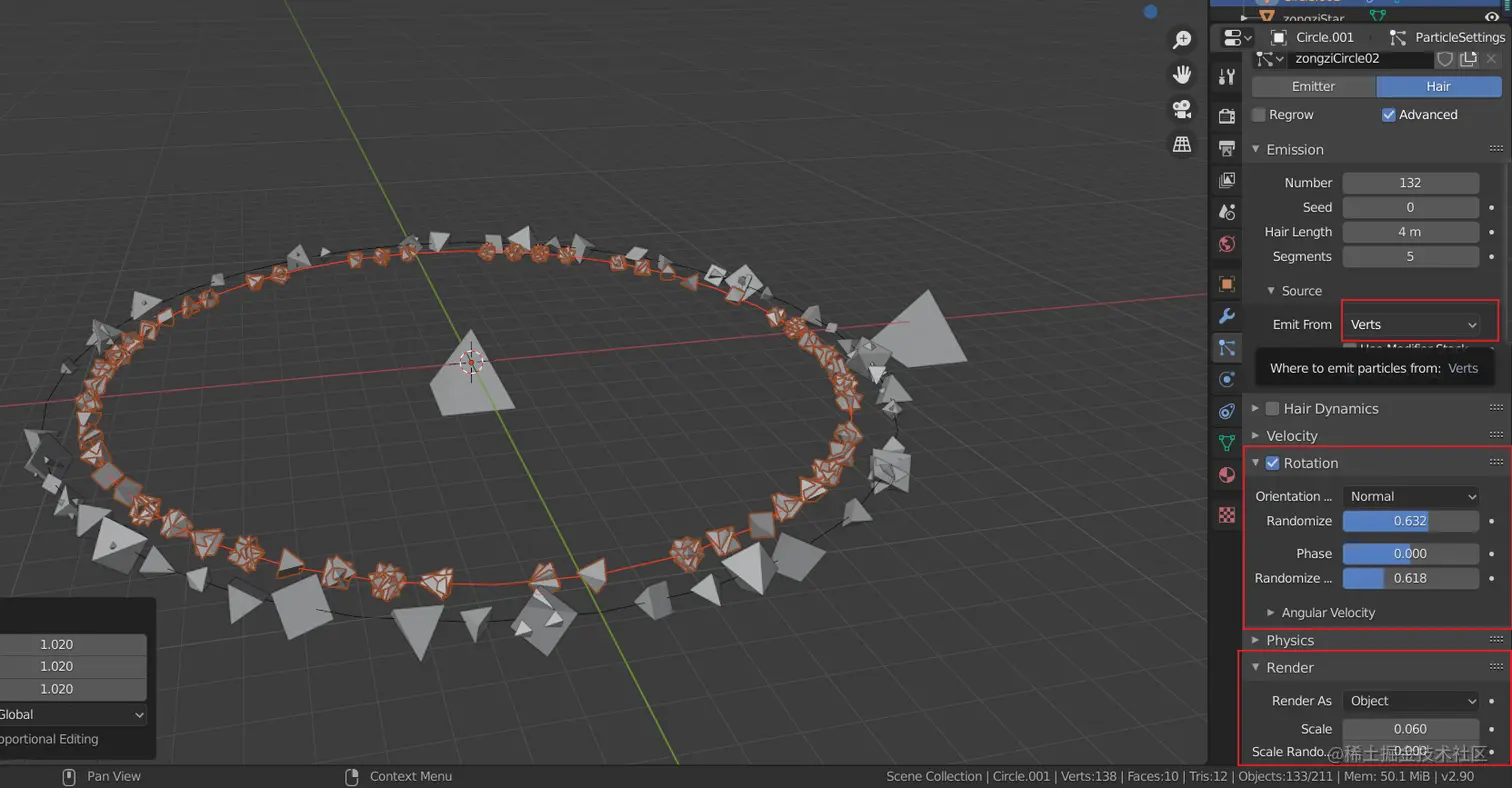The width and height of the screenshot is (1512, 788).
Task: Click the ParticleSettings breadcrumb icon
Action: [1399, 37]
